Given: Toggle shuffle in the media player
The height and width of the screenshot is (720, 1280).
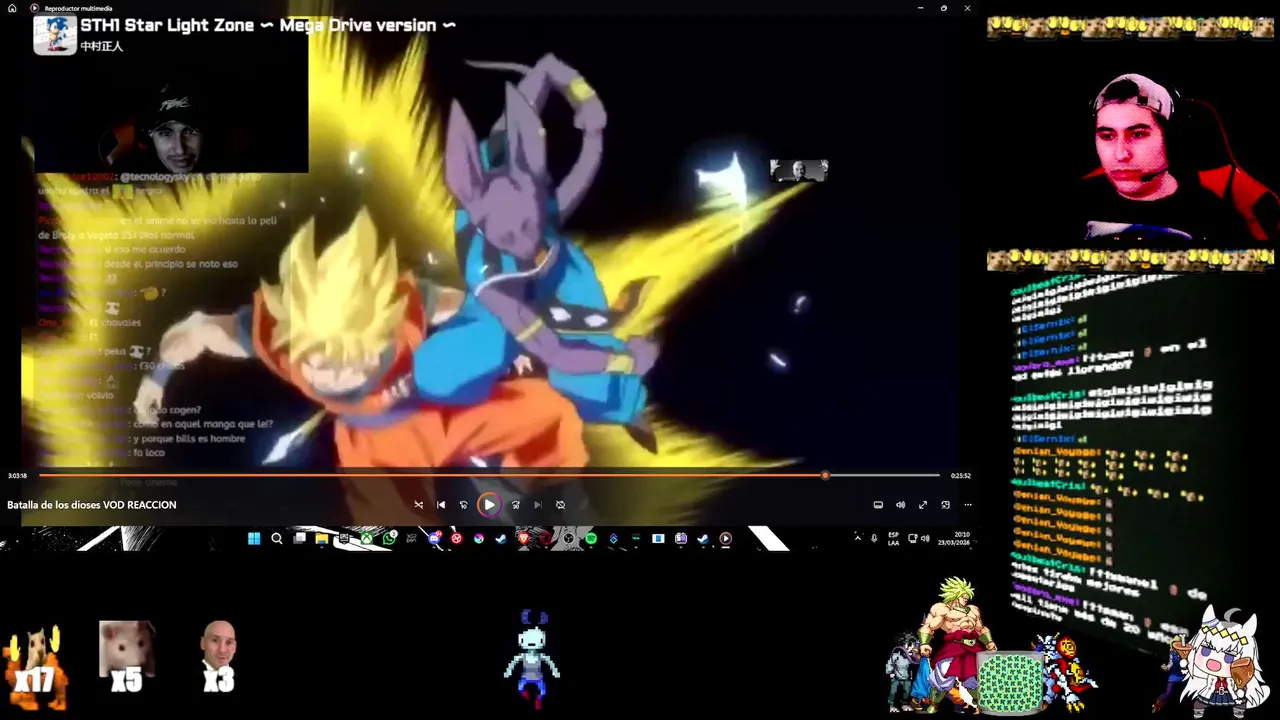Looking at the screenshot, I should pyautogui.click(x=418, y=505).
